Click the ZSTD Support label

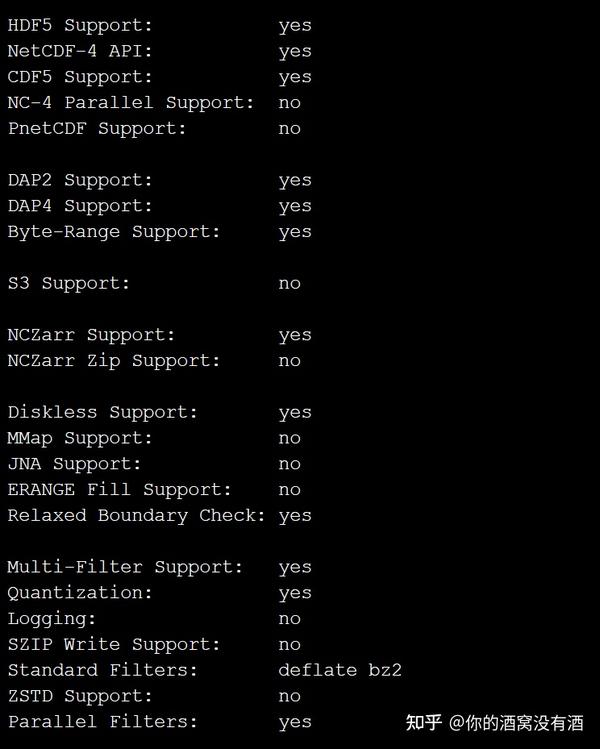80,696
